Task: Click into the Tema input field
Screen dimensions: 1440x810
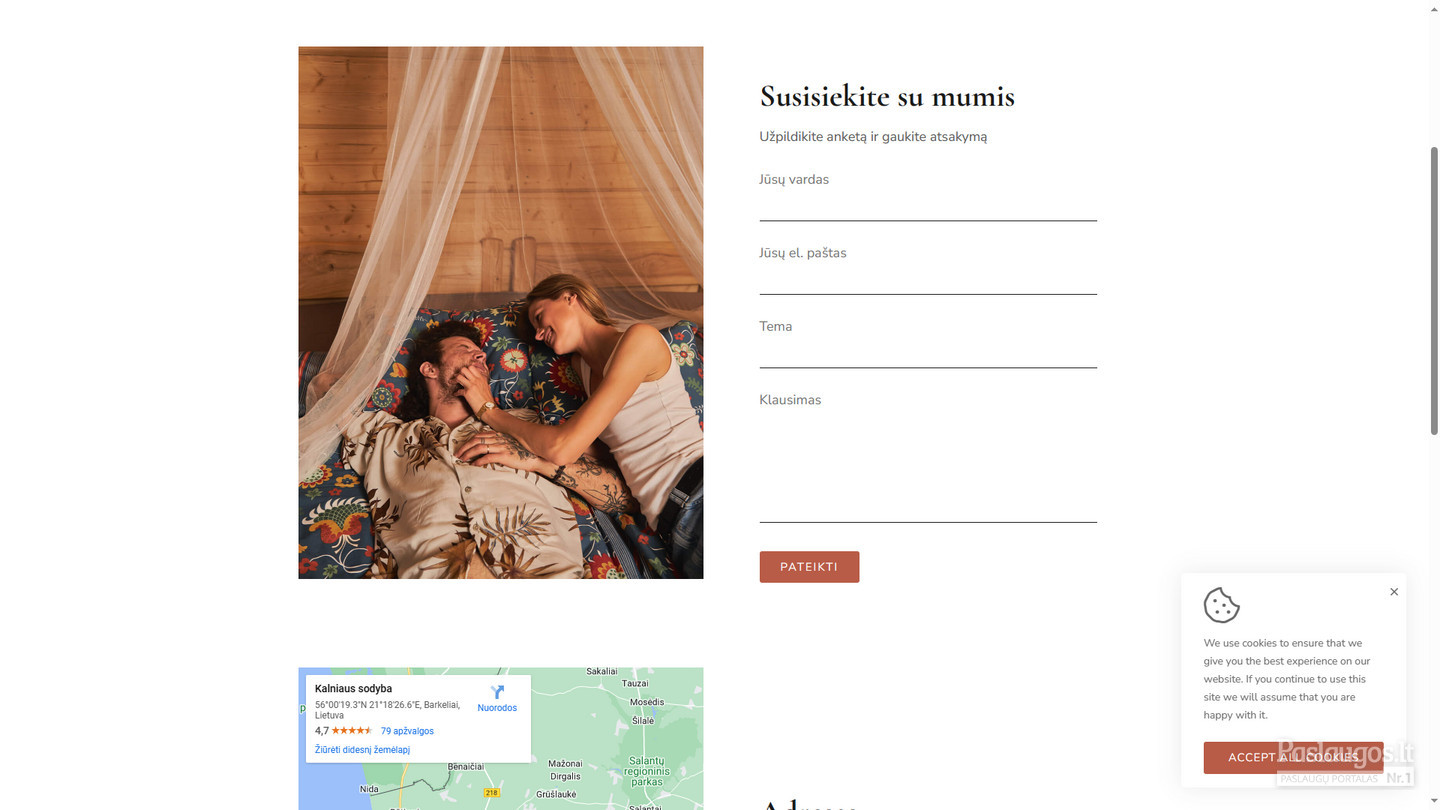Action: [x=928, y=353]
